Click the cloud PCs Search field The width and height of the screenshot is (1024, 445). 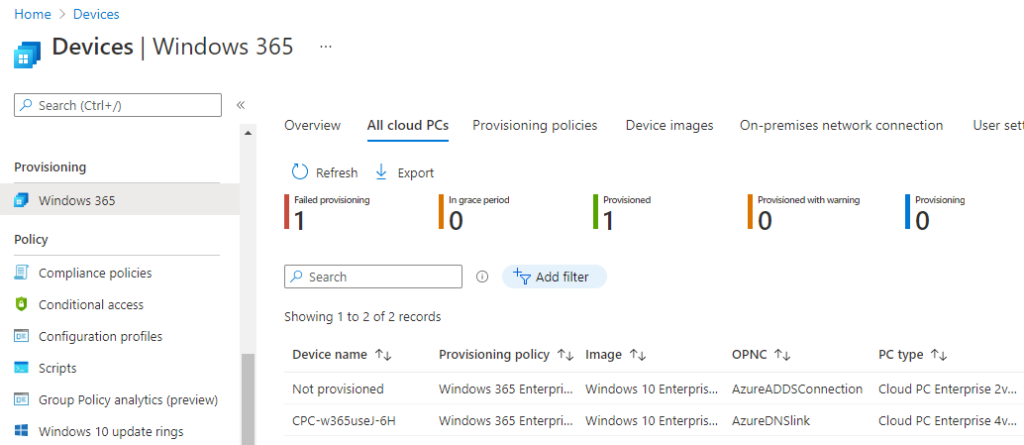[x=373, y=276]
